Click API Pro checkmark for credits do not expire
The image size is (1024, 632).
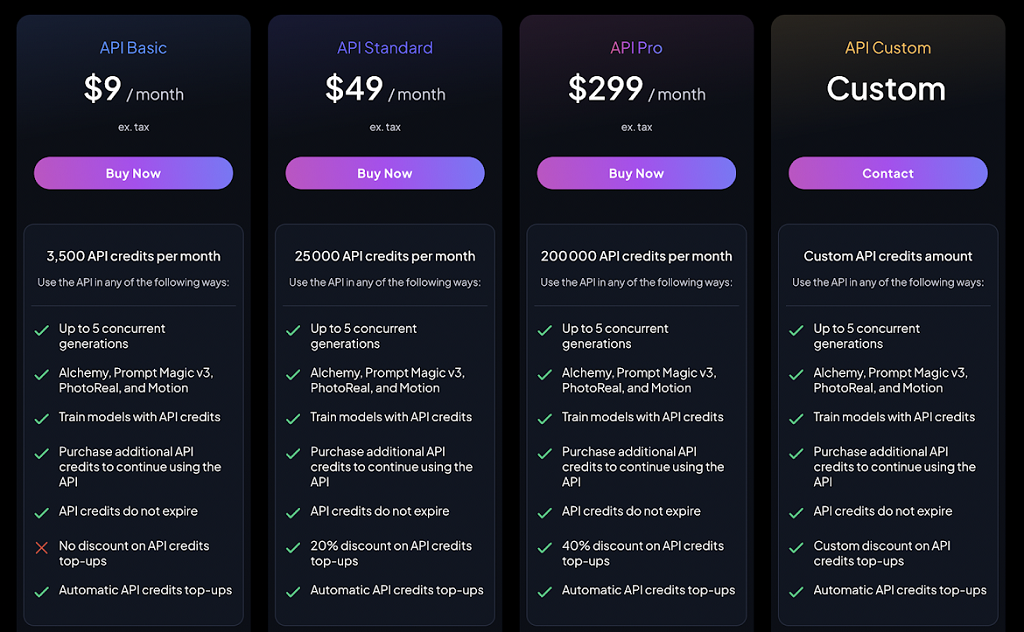click(545, 513)
